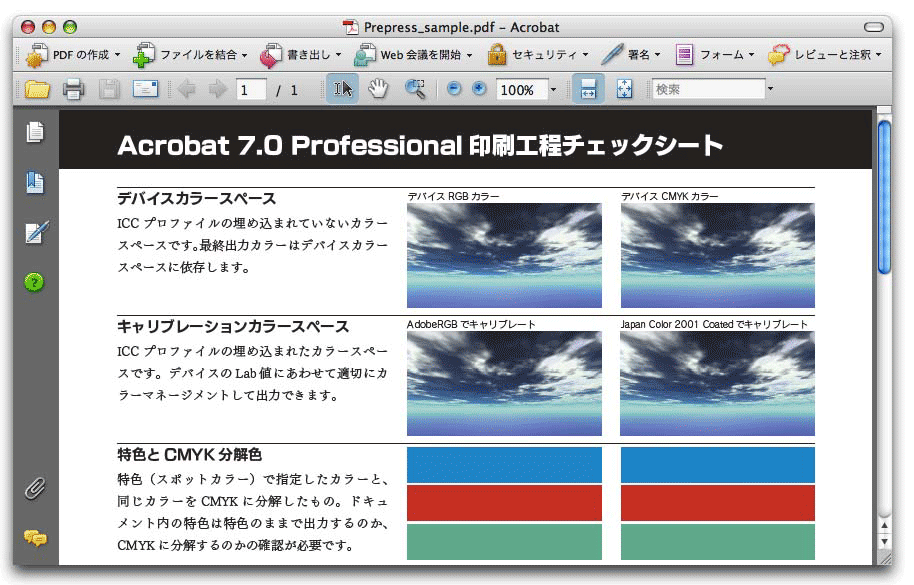Open the How To help panel
The width and height of the screenshot is (914, 585).
34,283
